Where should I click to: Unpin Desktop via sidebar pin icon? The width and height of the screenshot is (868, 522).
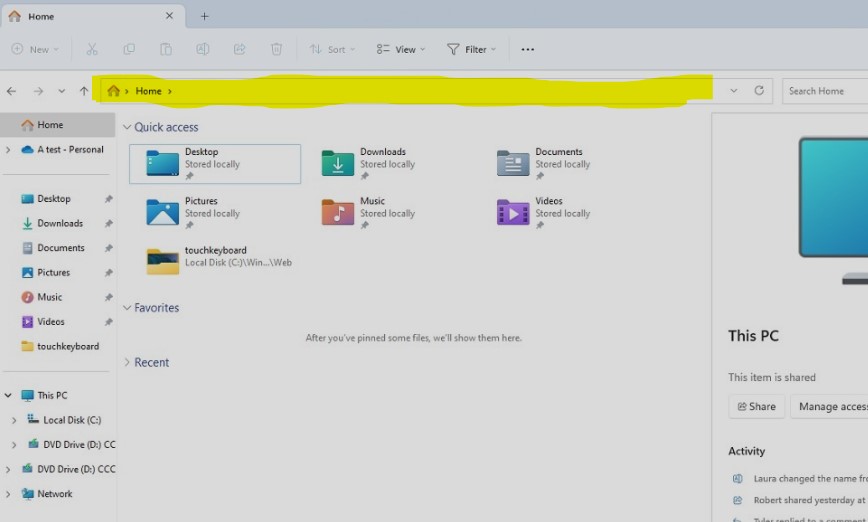(x=108, y=199)
